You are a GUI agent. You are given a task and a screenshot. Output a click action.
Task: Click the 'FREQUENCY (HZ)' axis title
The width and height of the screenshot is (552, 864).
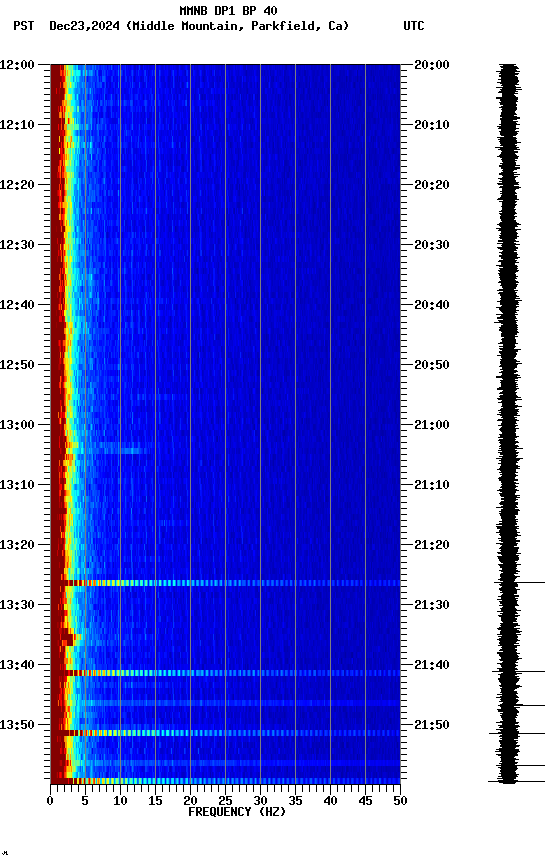click(x=237, y=813)
